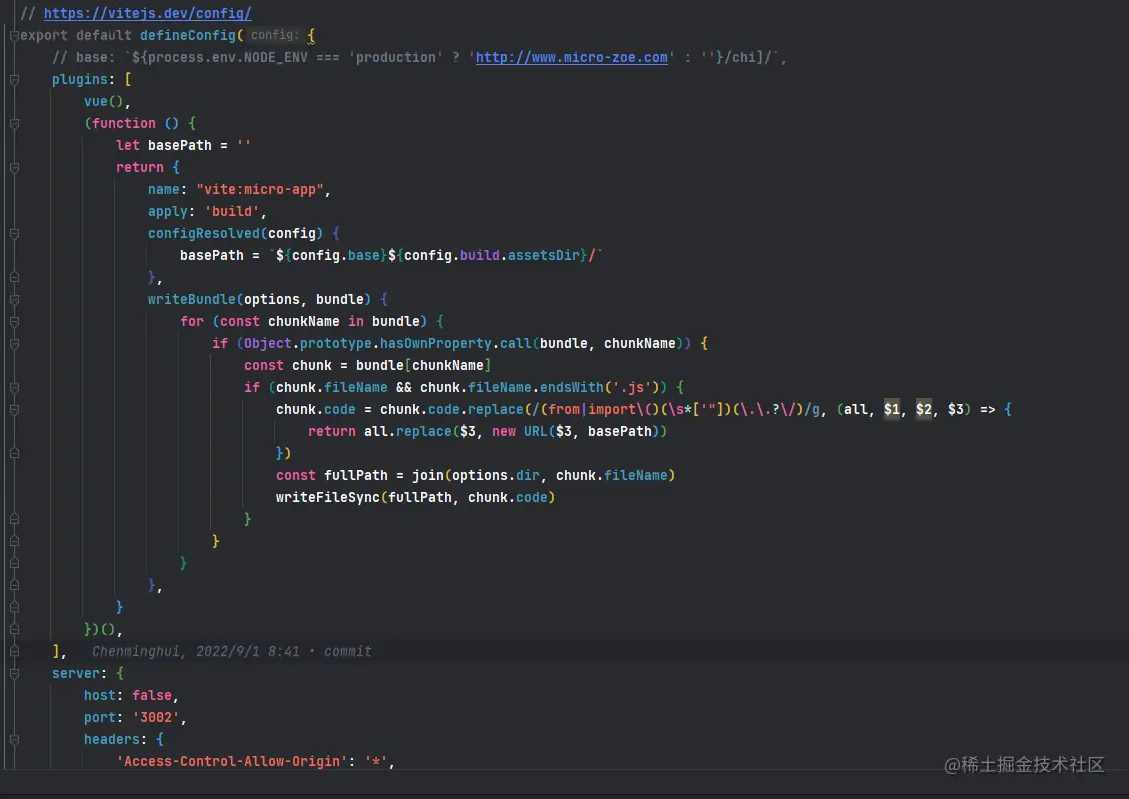
Task: Click the host property key
Action: click(99, 695)
